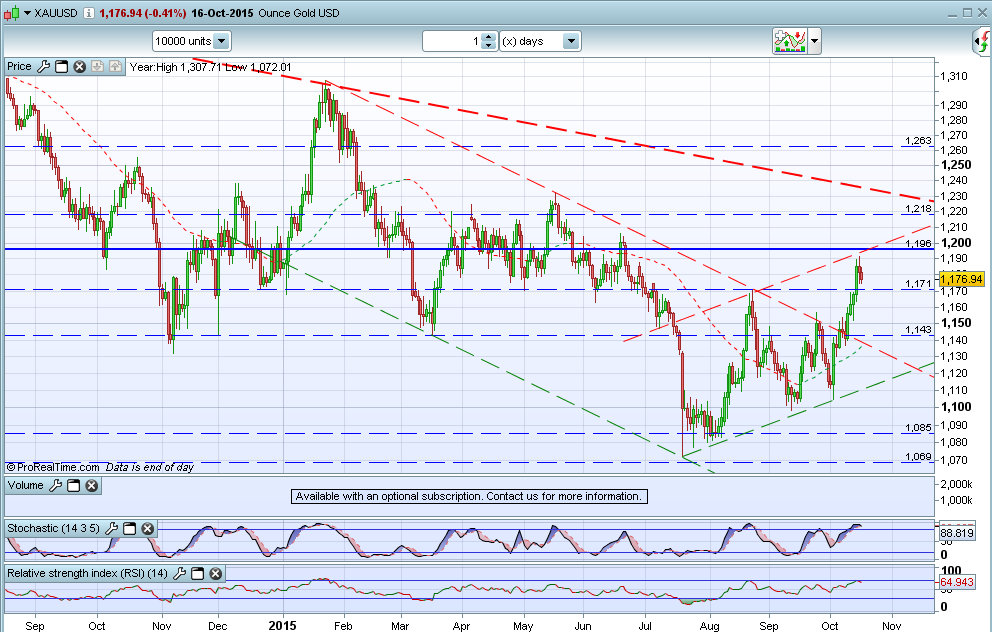Click the 1,196 horizontal level label
This screenshot has height=632, width=992.
918,244
